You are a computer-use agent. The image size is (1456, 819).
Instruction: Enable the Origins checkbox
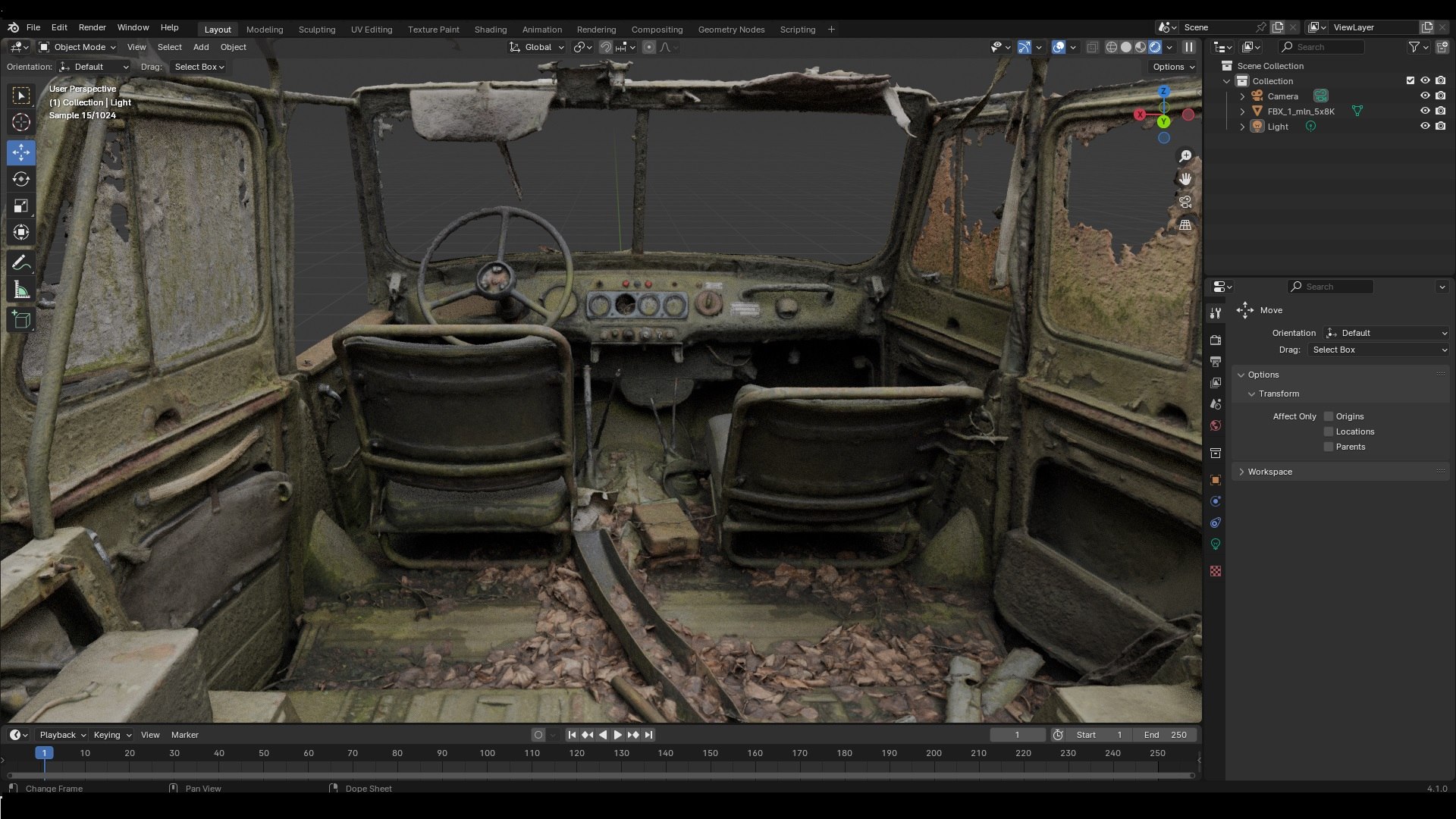tap(1329, 416)
